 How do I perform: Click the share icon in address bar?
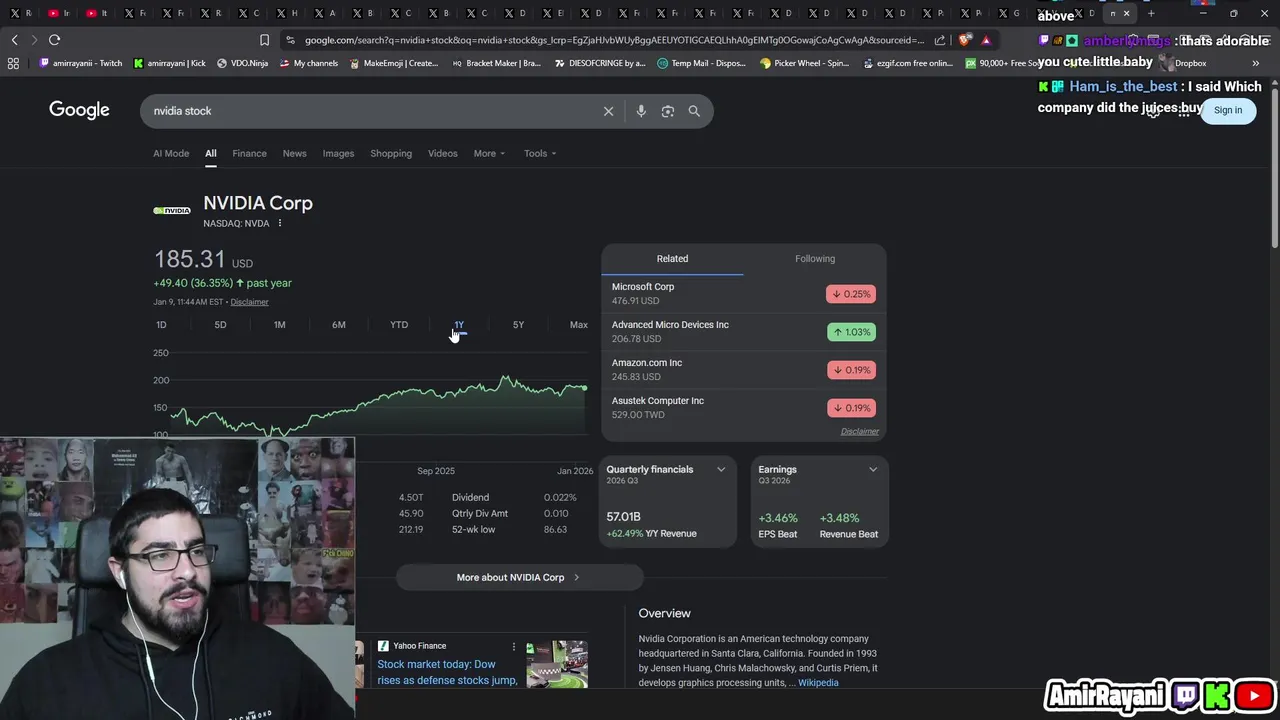point(940,40)
